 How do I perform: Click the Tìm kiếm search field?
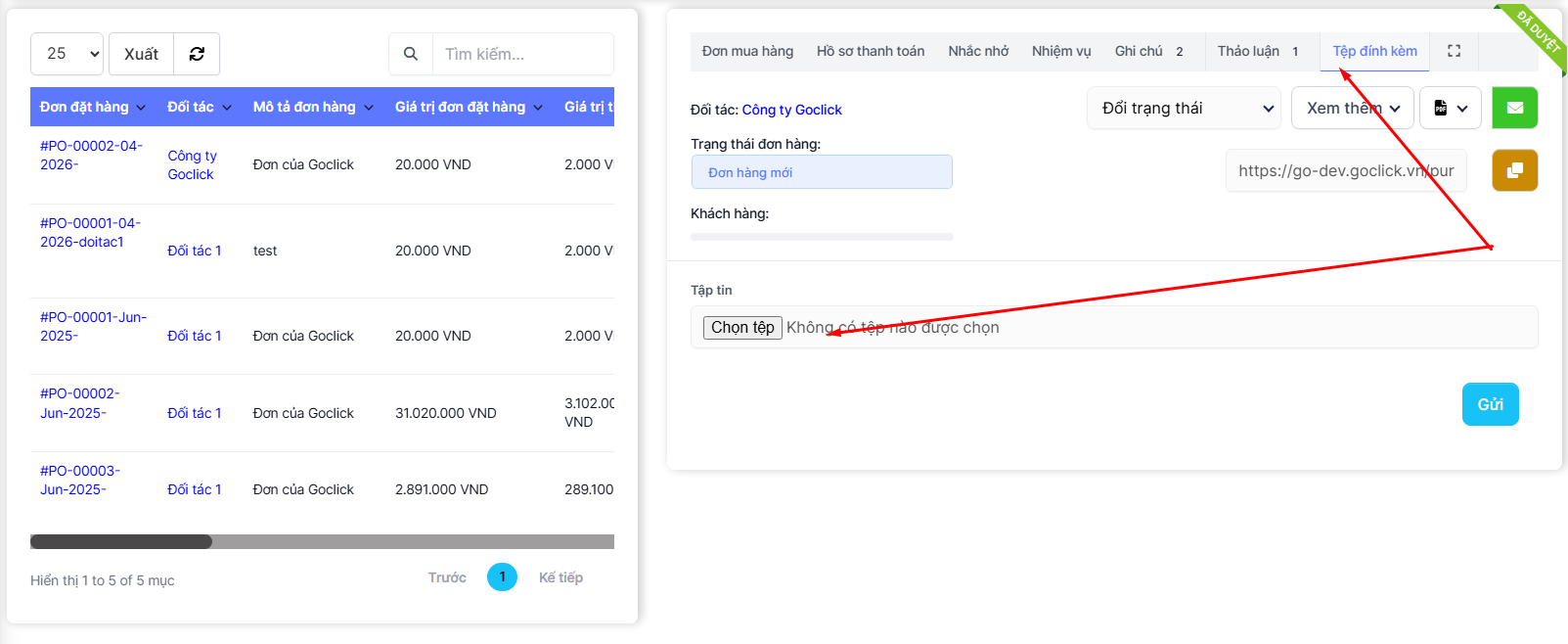click(522, 54)
